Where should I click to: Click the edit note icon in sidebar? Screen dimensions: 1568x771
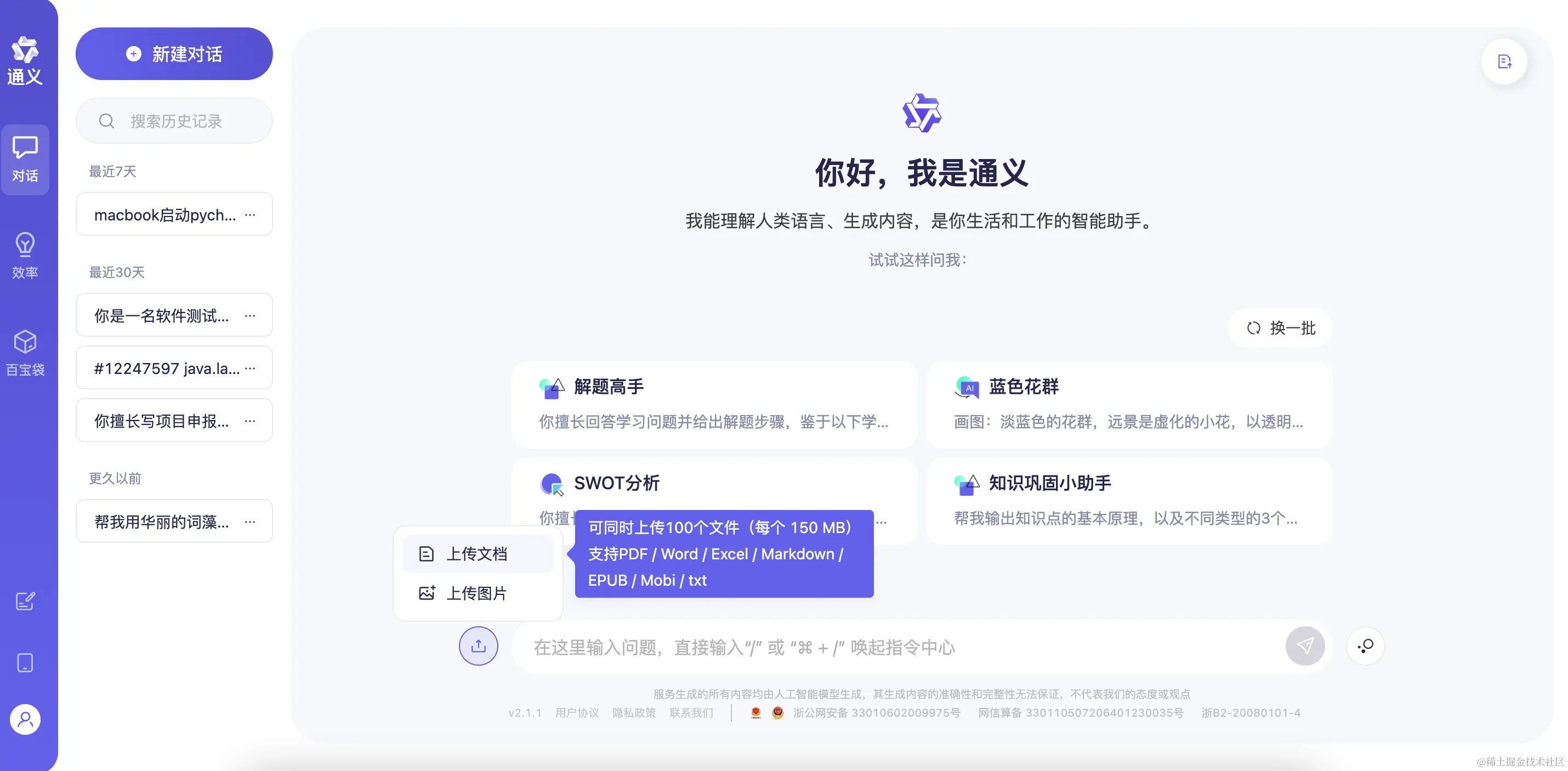pos(25,601)
